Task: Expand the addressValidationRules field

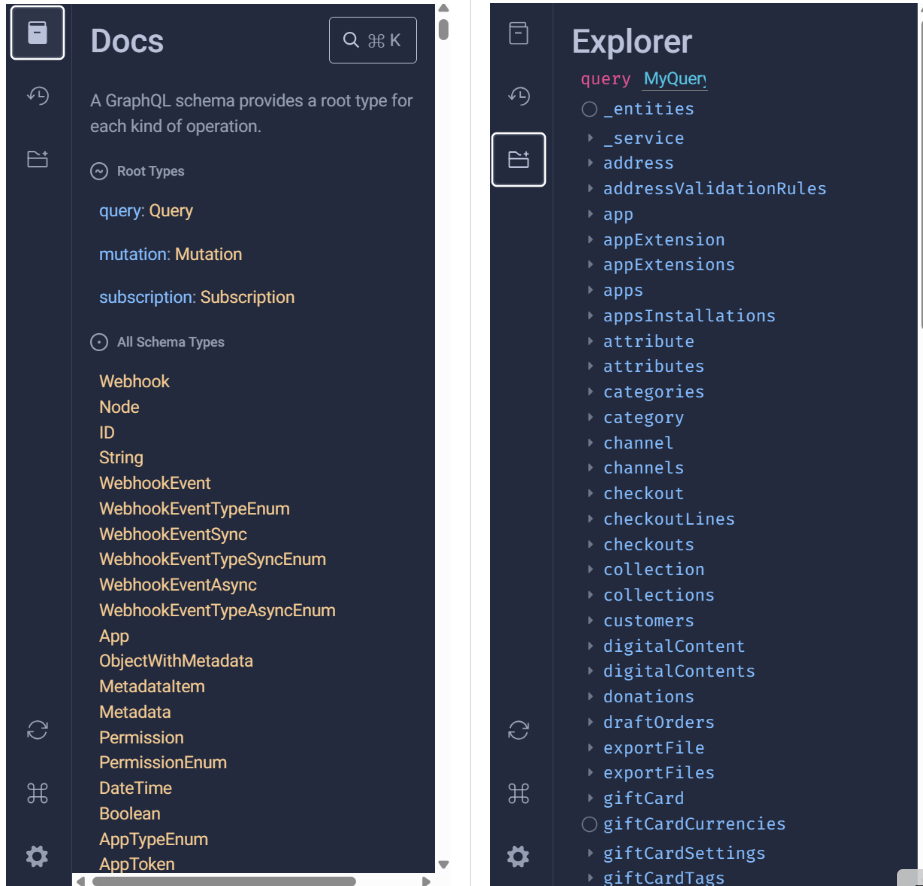Action: 591,188
